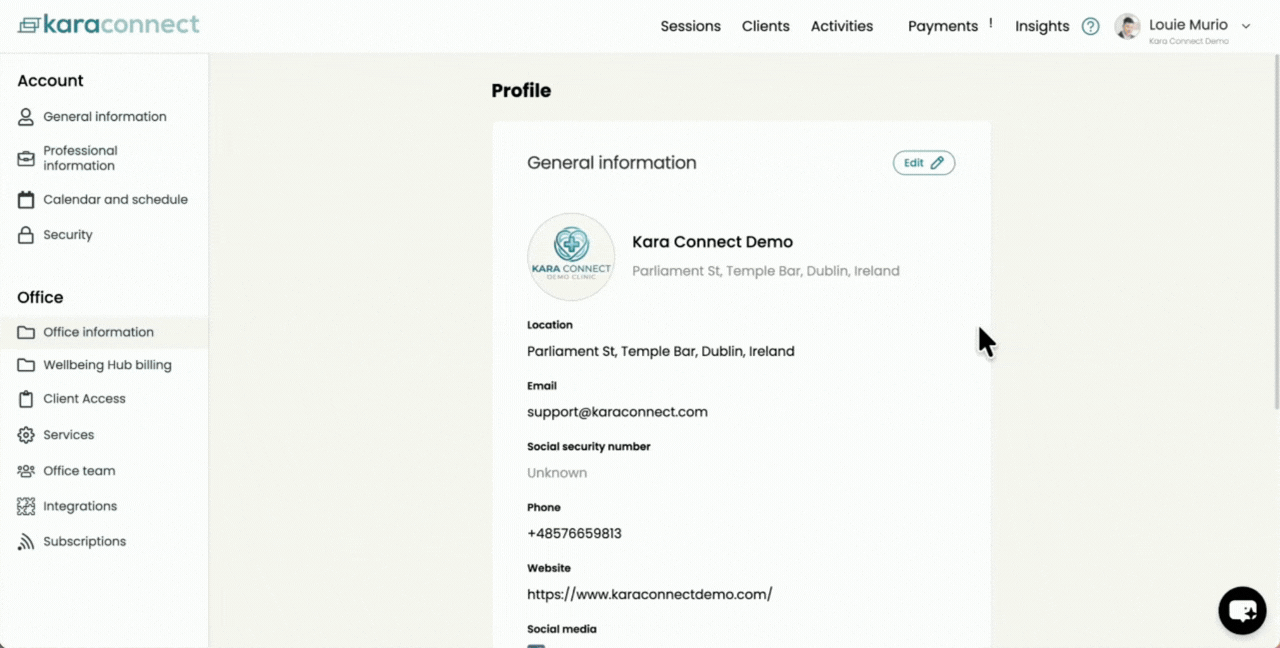Click the gear icon beside Services

(26, 435)
